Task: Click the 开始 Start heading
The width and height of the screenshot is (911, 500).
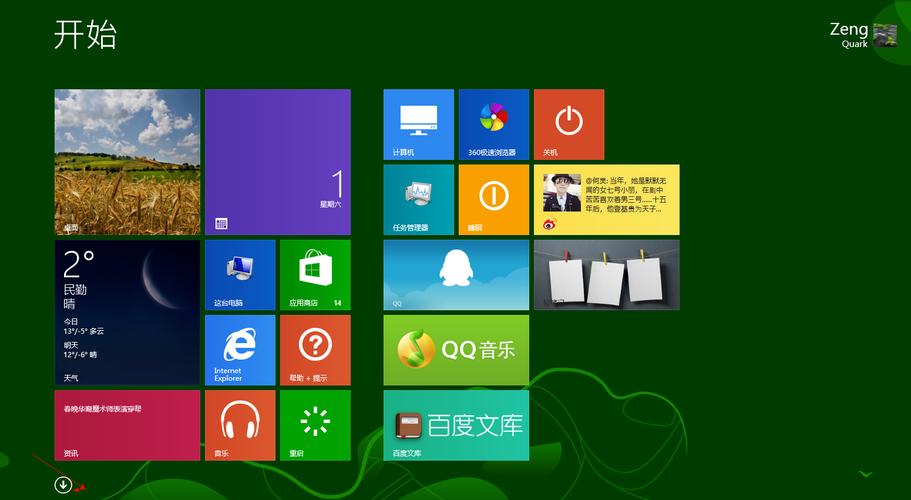Action: click(85, 34)
